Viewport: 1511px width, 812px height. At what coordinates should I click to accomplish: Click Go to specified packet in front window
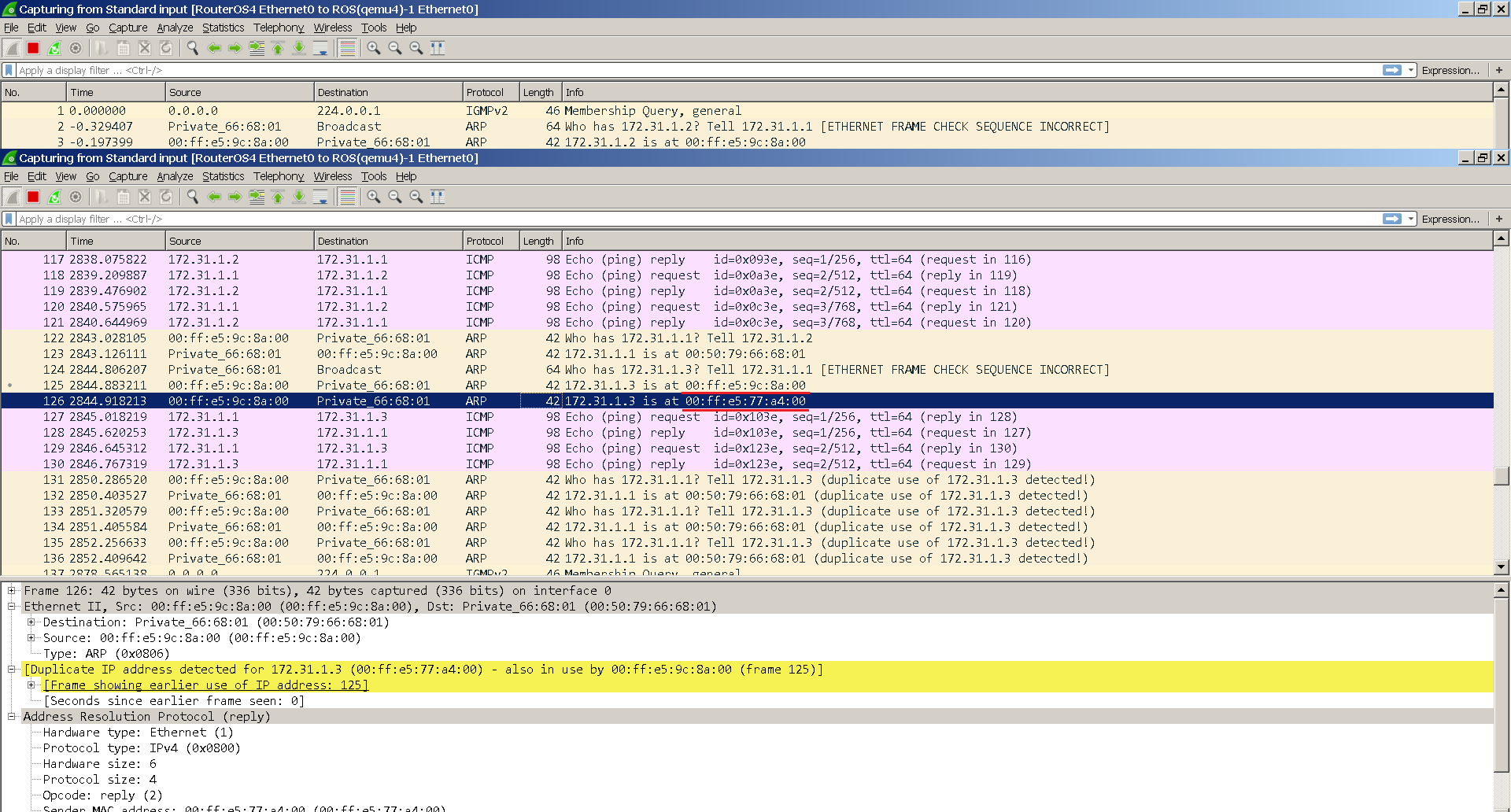click(x=257, y=197)
